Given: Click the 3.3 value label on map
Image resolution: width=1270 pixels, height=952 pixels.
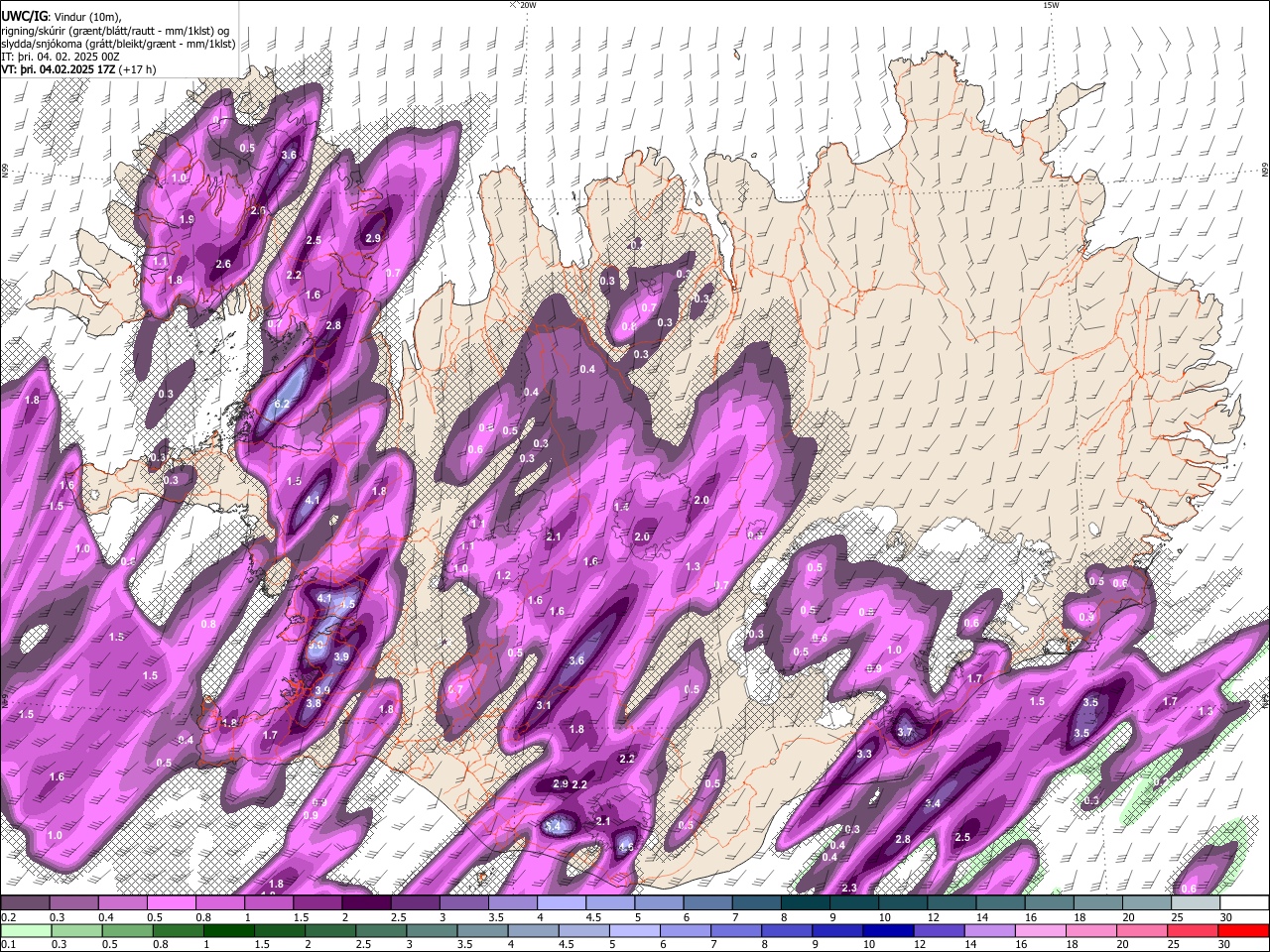Looking at the screenshot, I should (864, 754).
